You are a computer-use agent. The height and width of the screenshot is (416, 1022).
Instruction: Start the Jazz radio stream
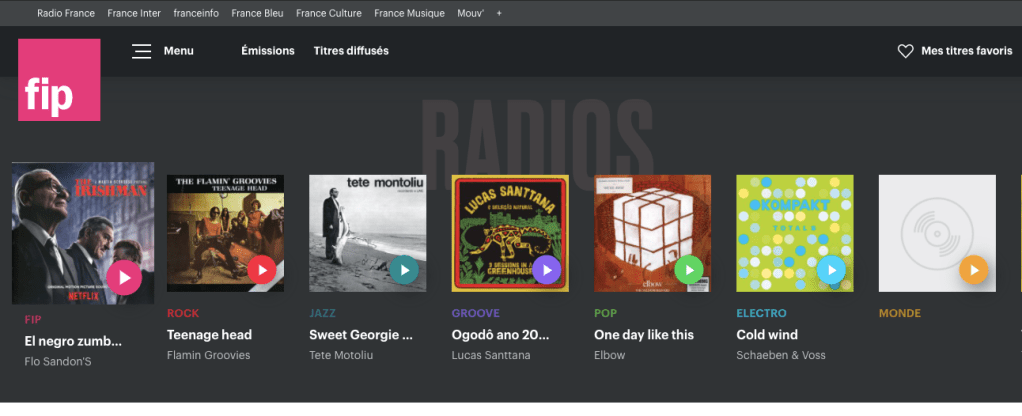coord(403,269)
